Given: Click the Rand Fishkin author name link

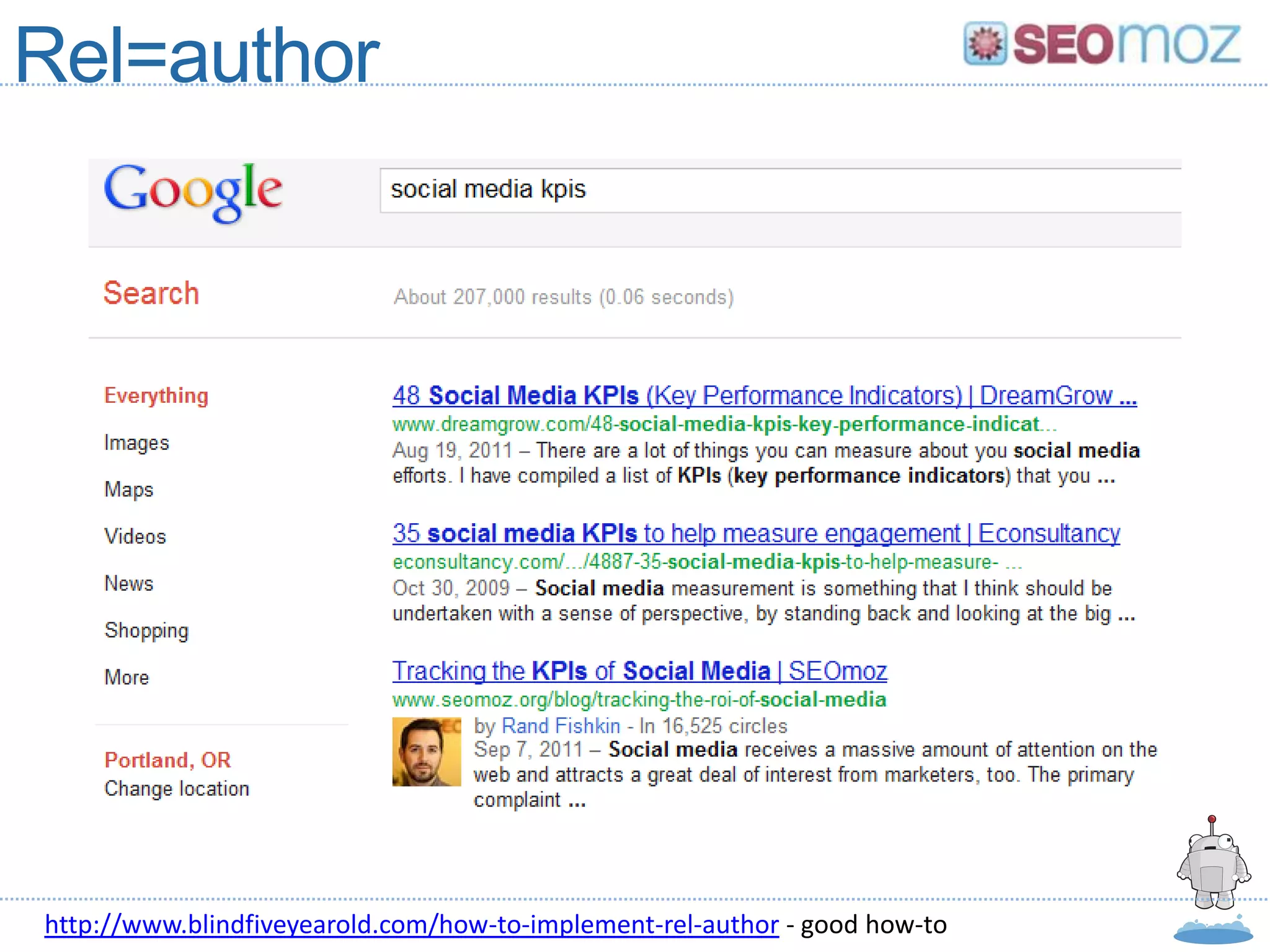Looking at the screenshot, I should pyautogui.click(x=561, y=726).
